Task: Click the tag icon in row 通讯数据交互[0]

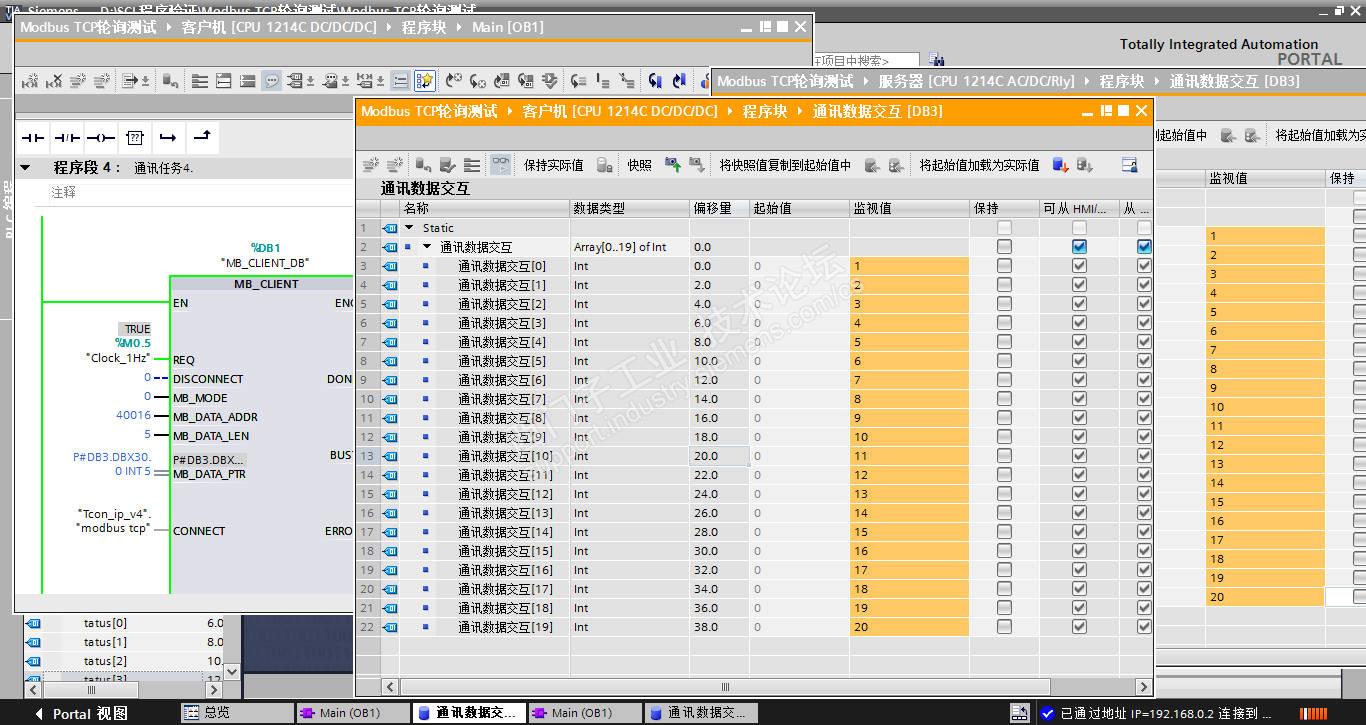Action: pos(390,266)
